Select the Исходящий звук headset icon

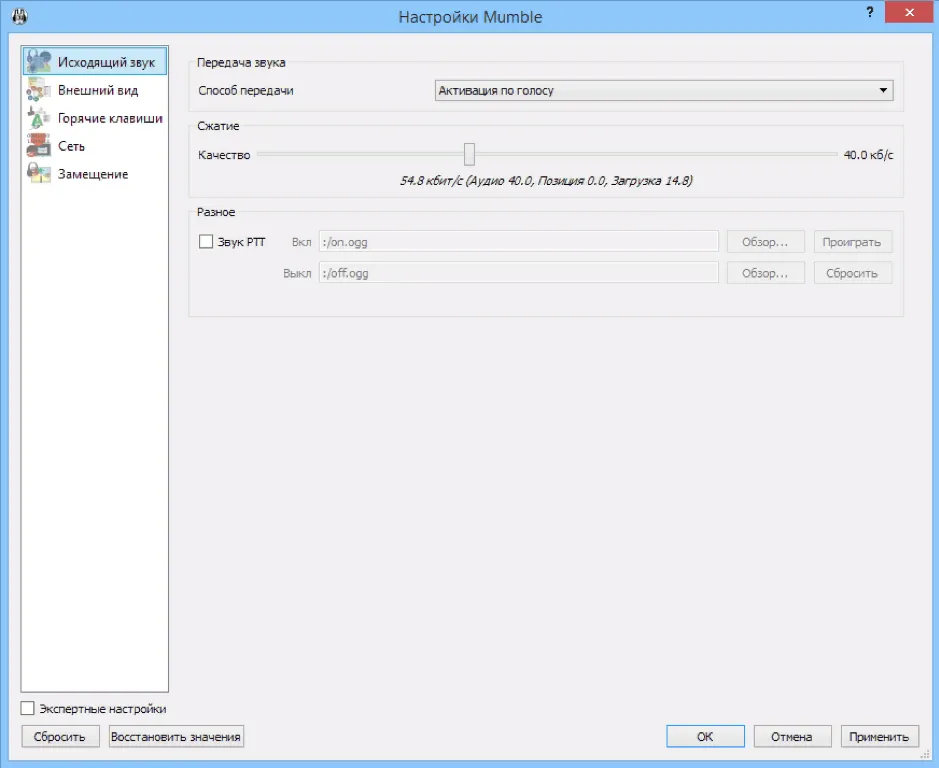tap(38, 61)
